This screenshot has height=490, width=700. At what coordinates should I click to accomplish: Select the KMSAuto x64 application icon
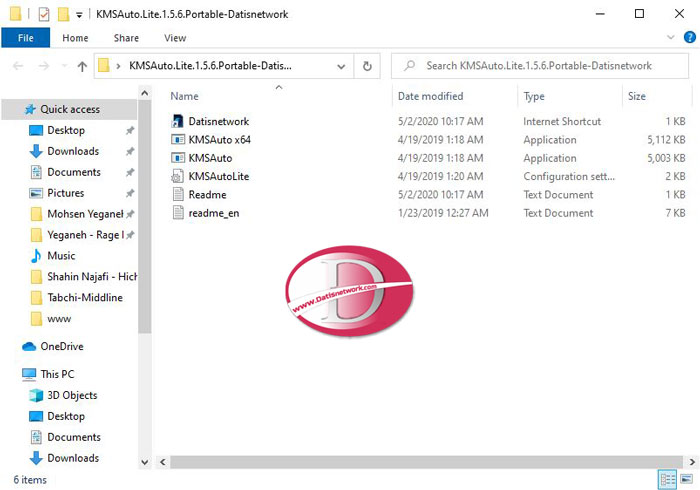pyautogui.click(x=178, y=140)
